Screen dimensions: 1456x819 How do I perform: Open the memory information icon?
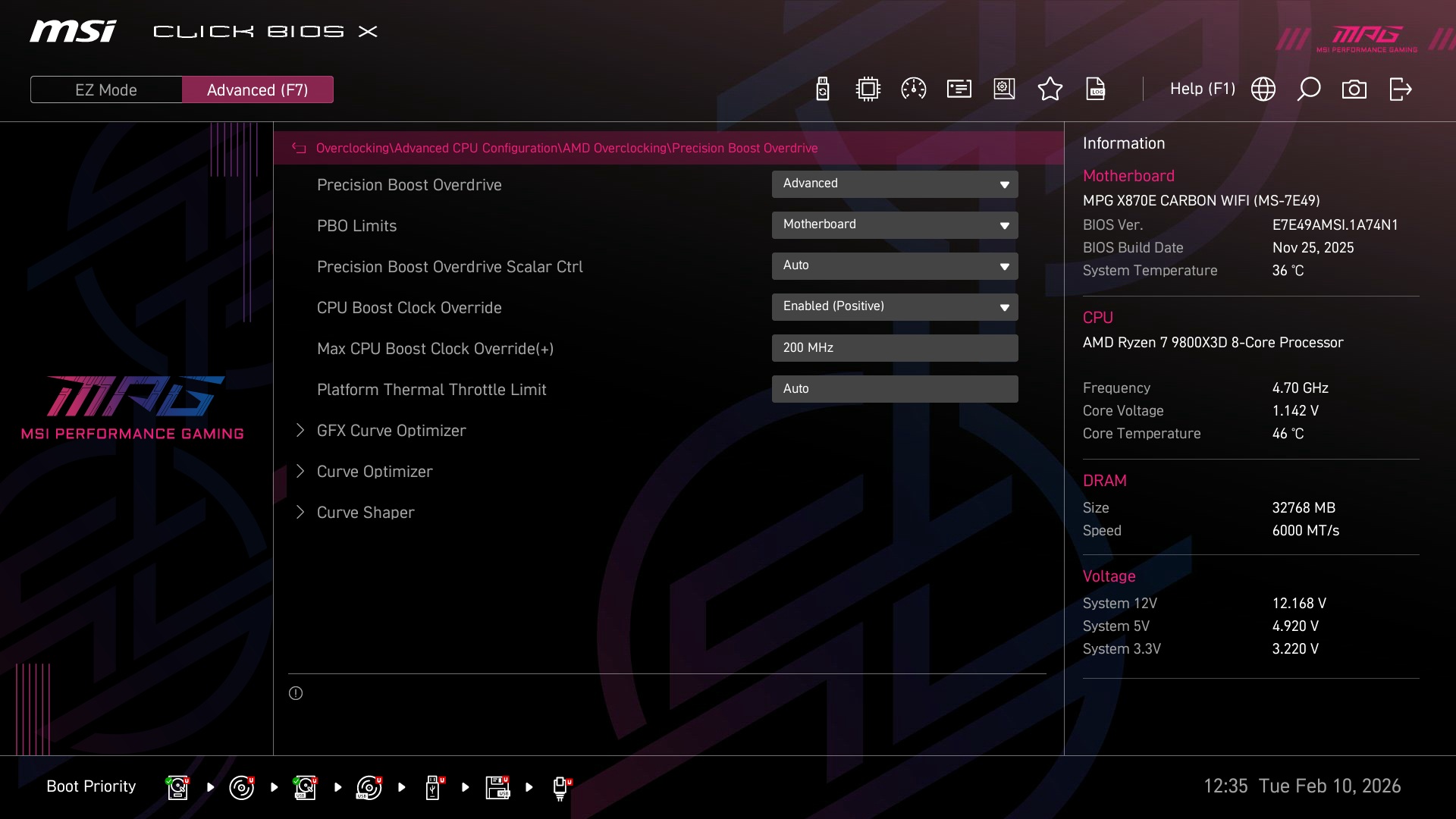coord(959,89)
